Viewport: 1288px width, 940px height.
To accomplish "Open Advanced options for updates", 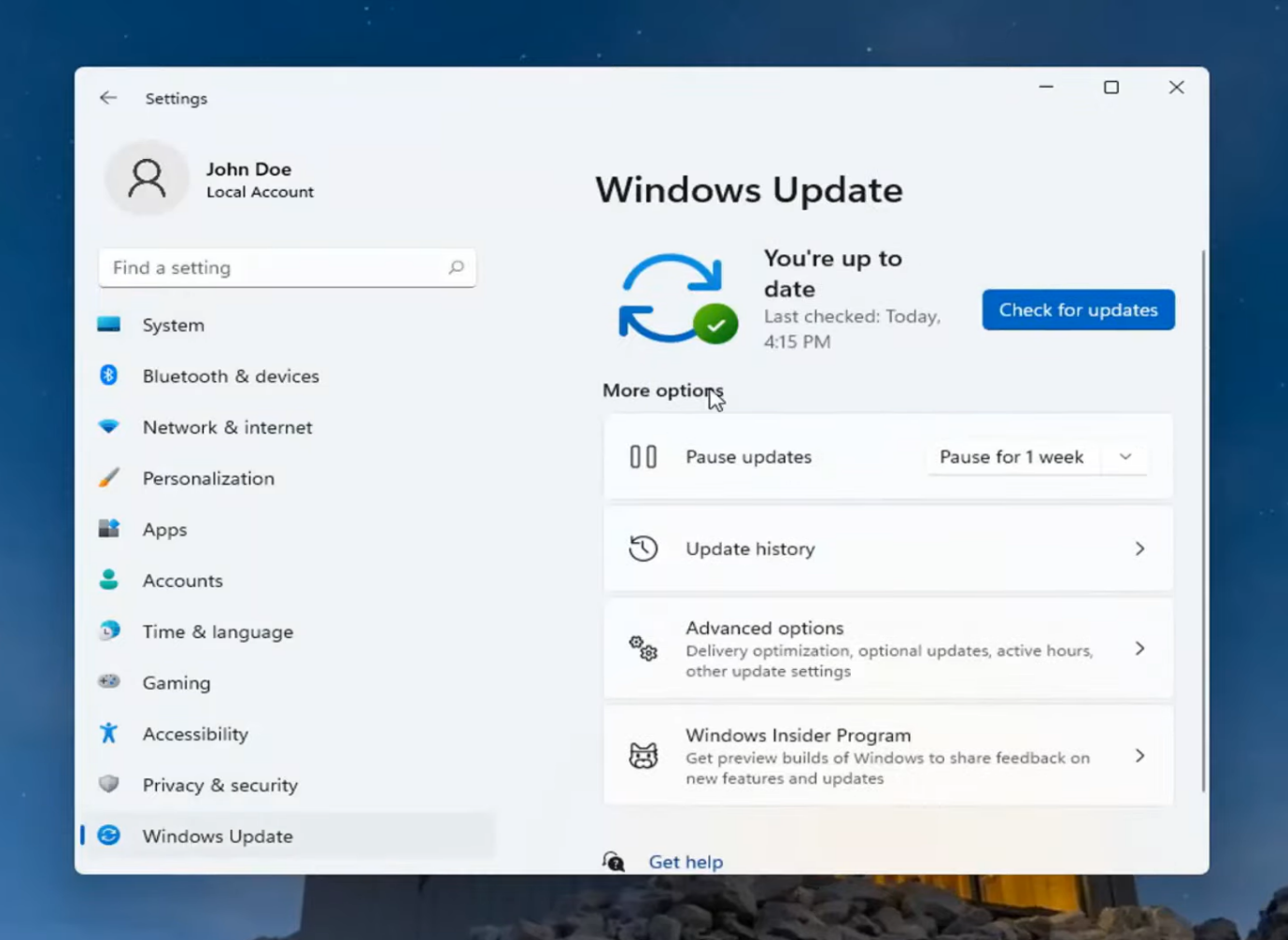I will [888, 648].
